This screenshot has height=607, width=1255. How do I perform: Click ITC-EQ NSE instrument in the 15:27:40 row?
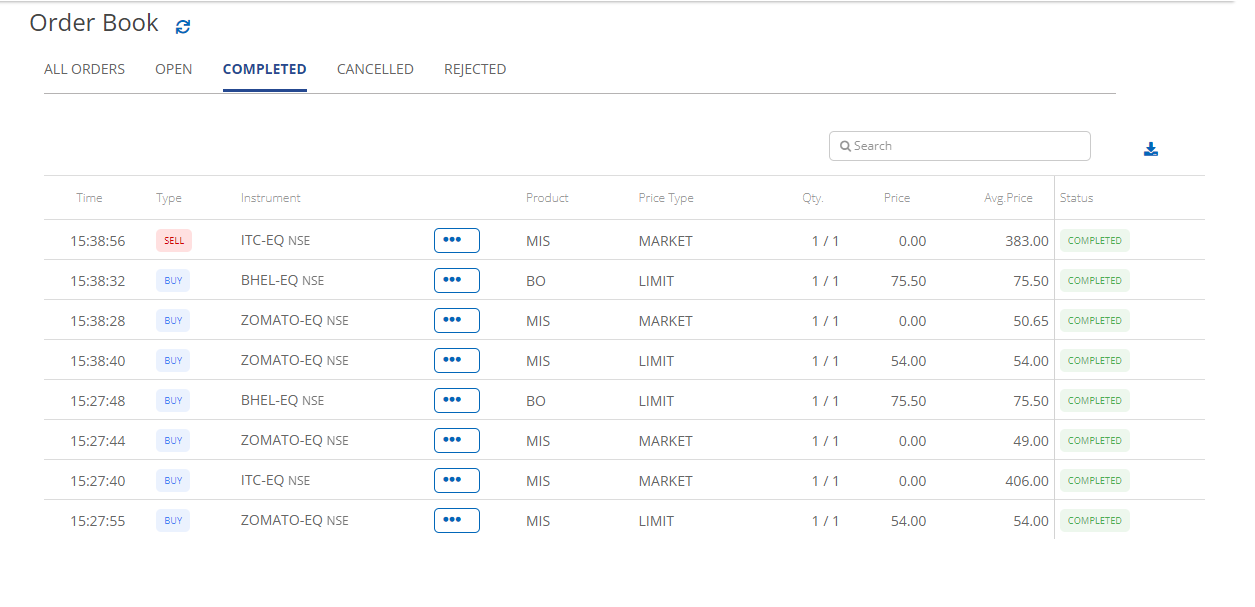(x=276, y=480)
